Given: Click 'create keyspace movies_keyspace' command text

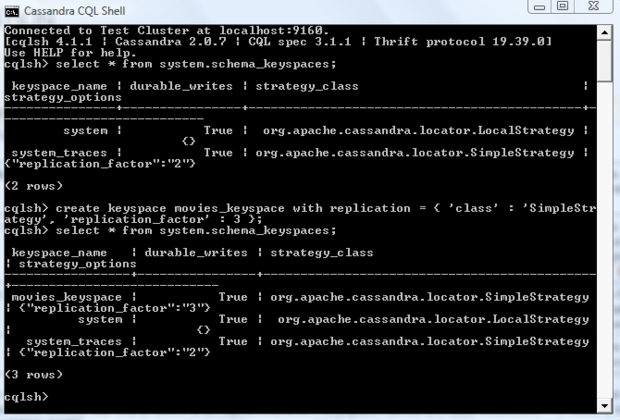Looking at the screenshot, I should click(170, 208).
